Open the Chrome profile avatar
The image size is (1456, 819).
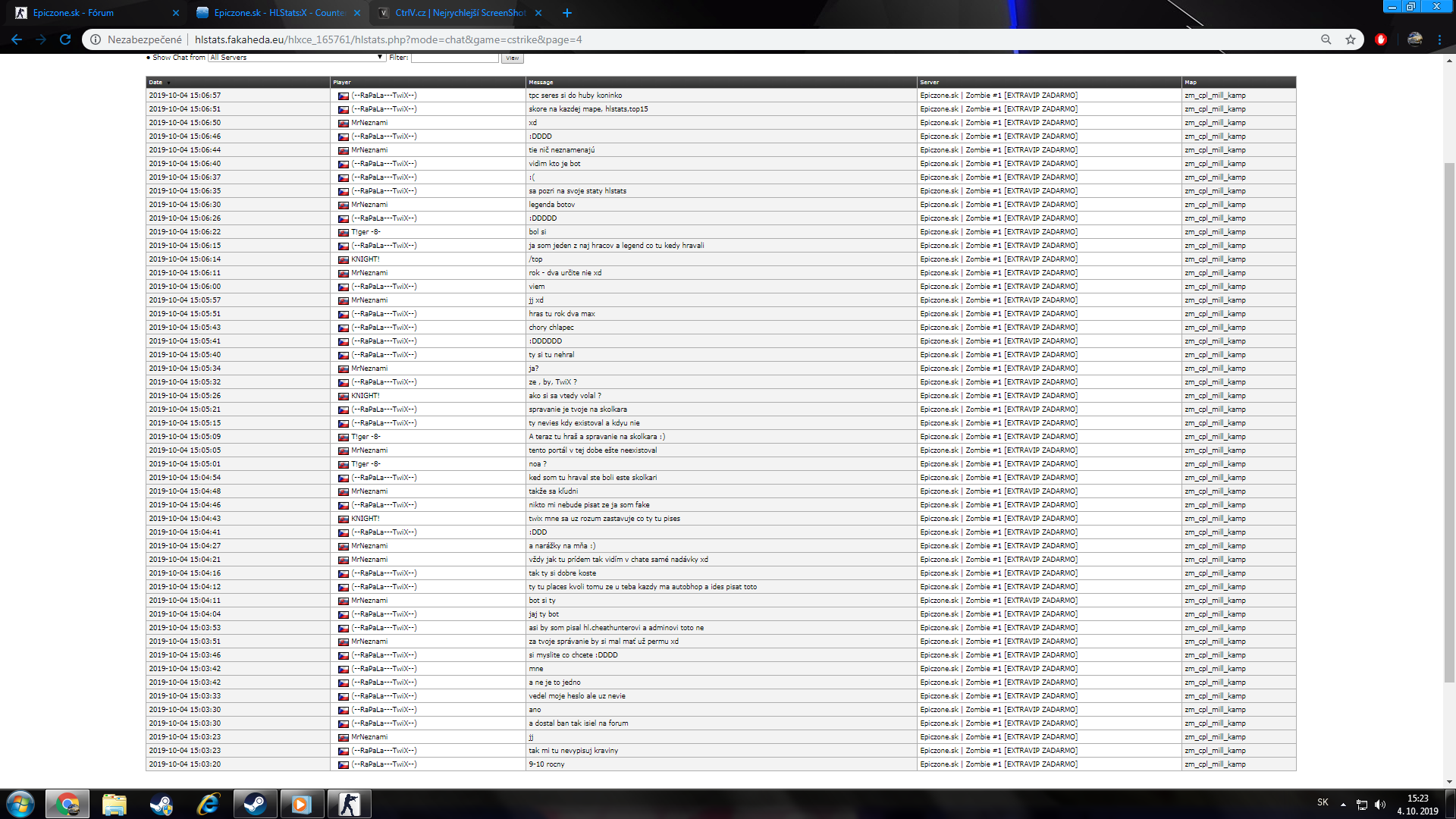coord(1414,39)
